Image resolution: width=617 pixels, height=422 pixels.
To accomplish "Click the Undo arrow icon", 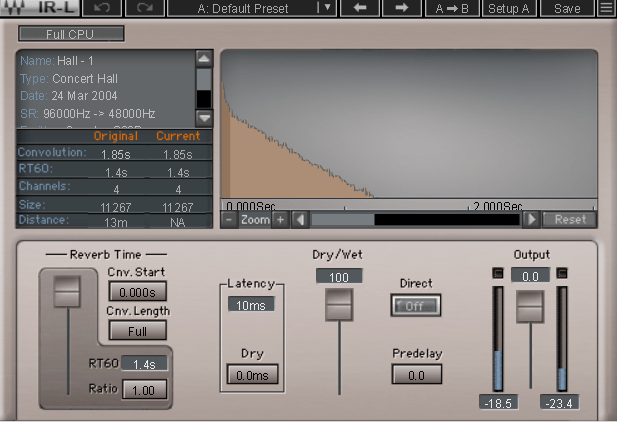I will point(102,9).
